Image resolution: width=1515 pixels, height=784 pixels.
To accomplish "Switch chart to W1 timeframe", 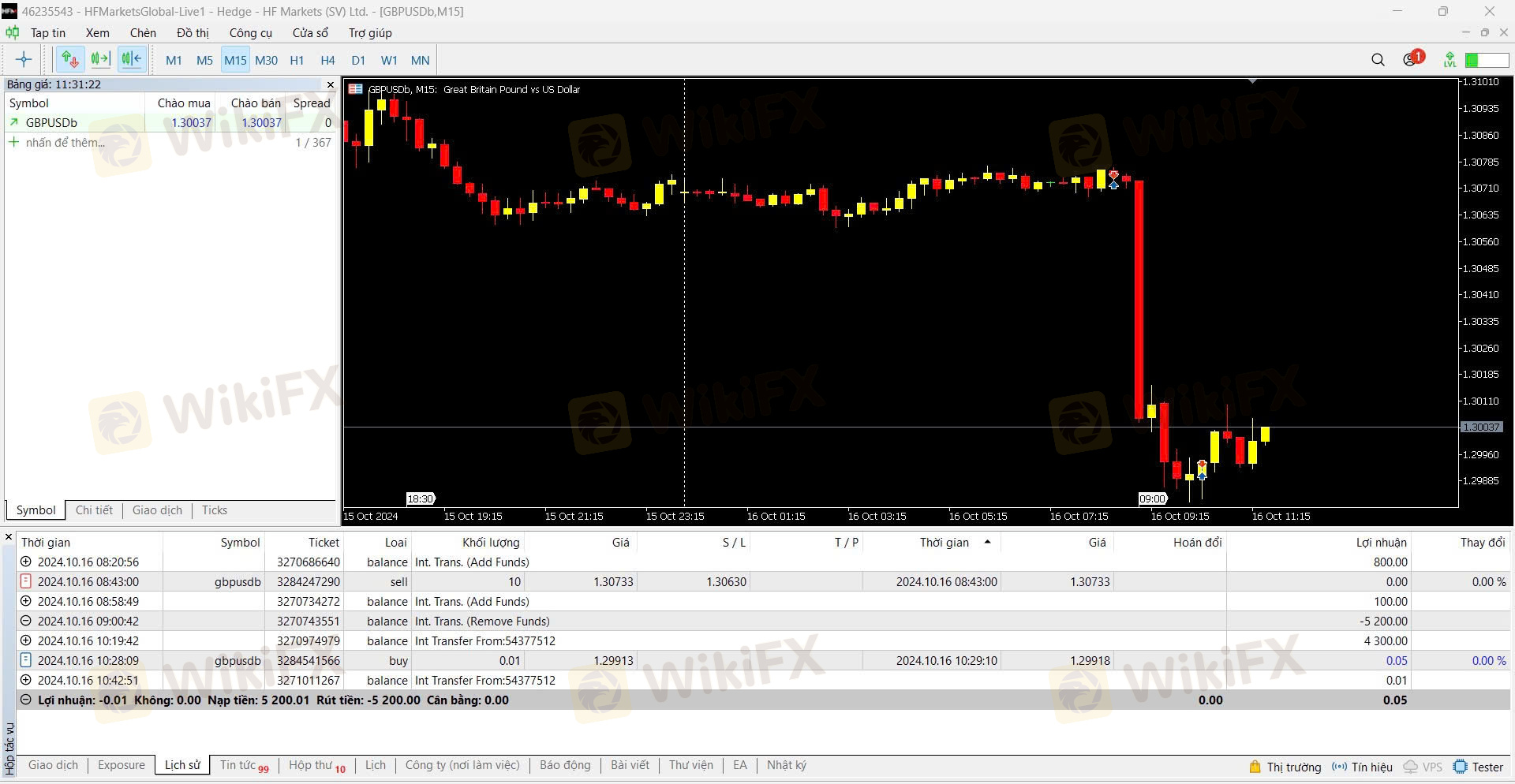I will 389,60.
